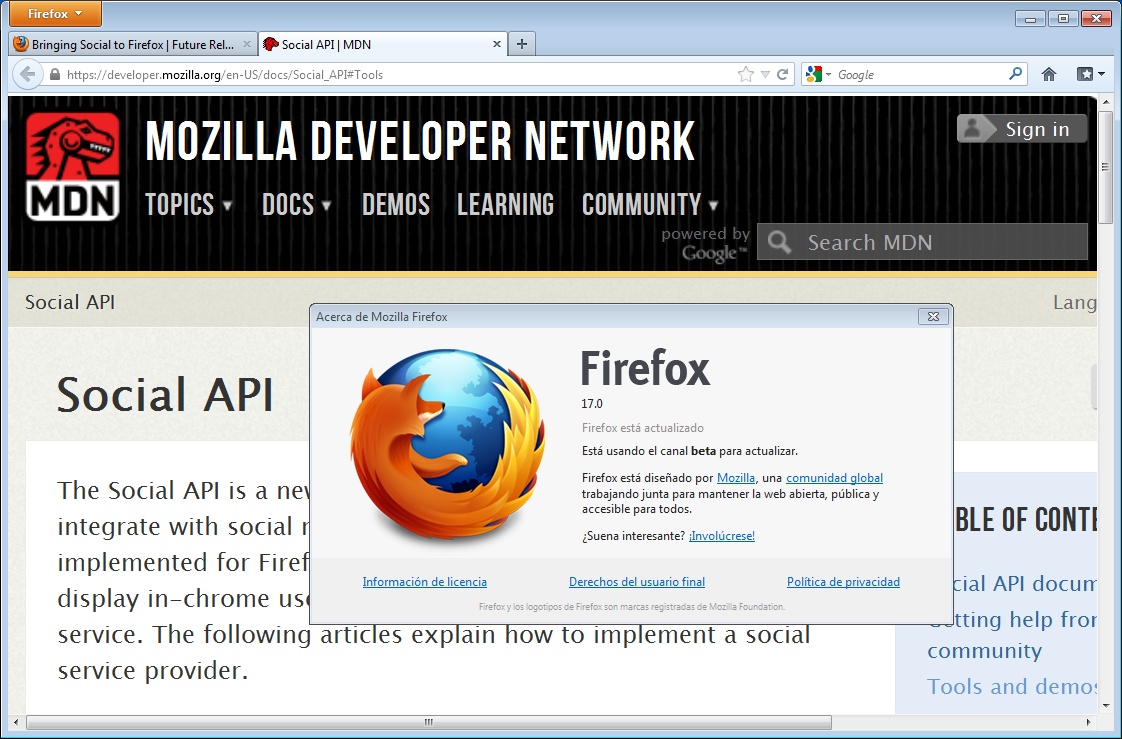Click the Social API breadcrumb

coord(70,302)
